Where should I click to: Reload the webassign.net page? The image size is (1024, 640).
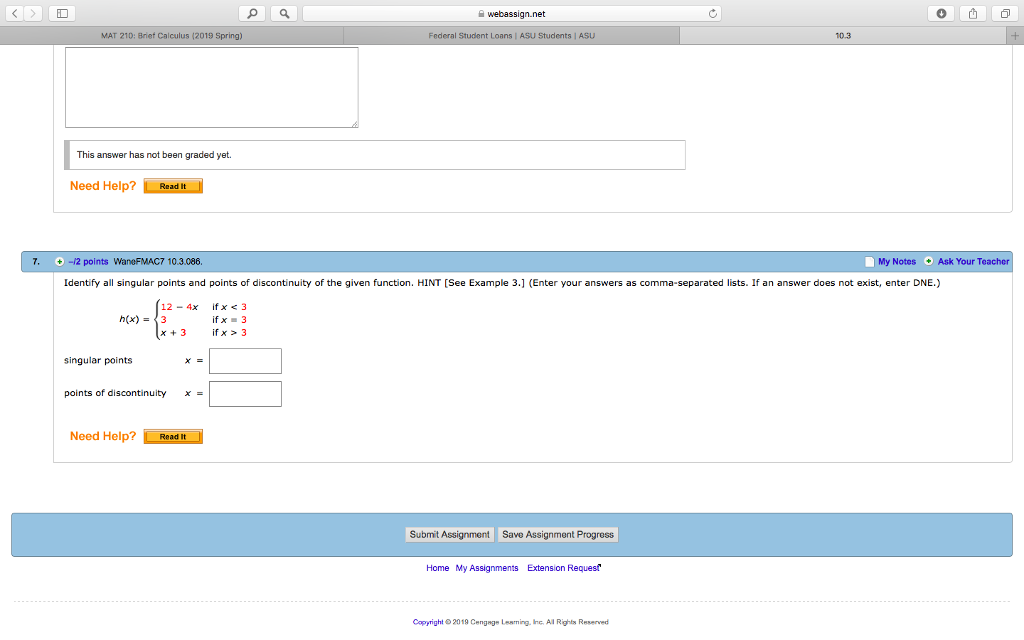click(x=713, y=13)
